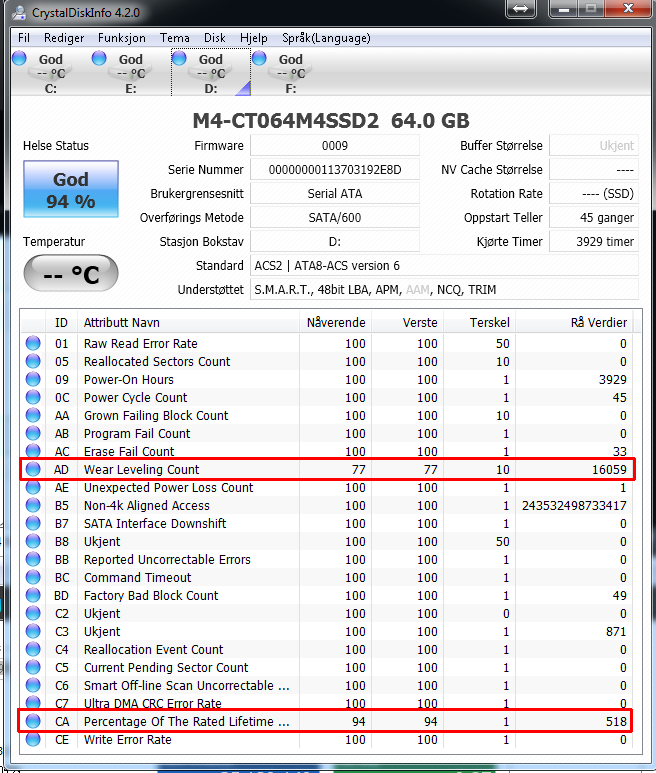Click the Attributt Navn column header
This screenshot has width=656, height=773.
pos(188,322)
